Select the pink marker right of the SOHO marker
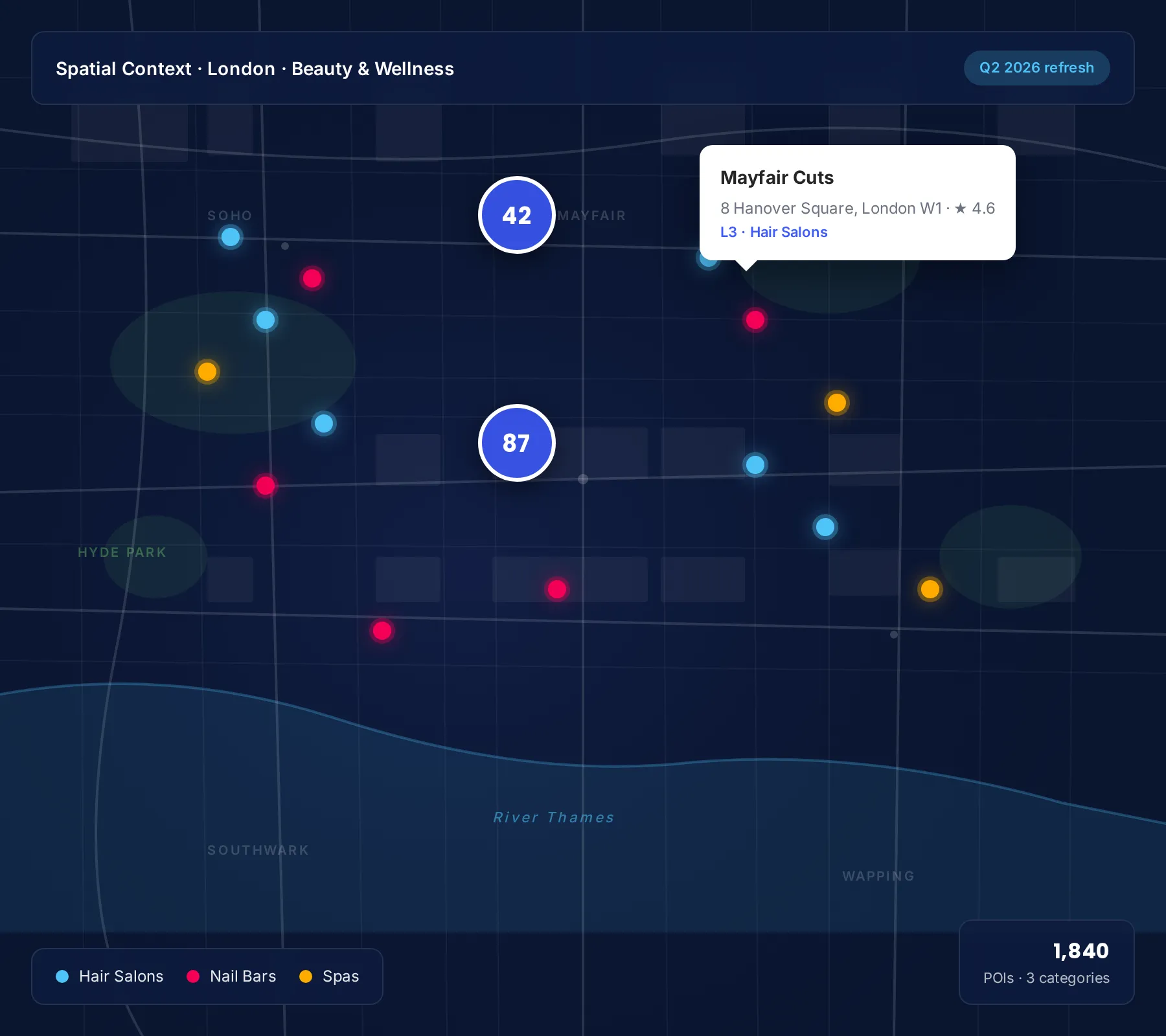Viewport: 1166px width, 1036px height. 312,278
